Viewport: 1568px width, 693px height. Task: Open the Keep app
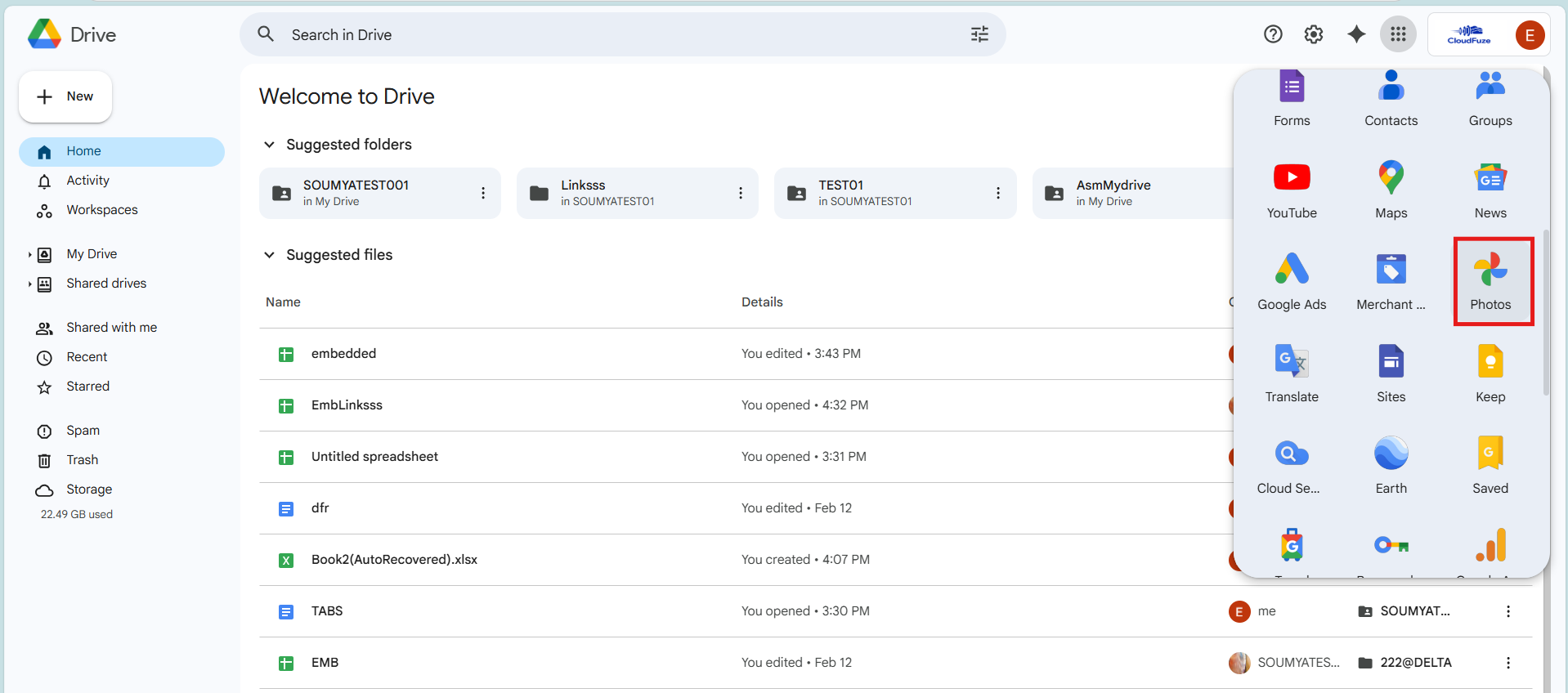(x=1490, y=374)
